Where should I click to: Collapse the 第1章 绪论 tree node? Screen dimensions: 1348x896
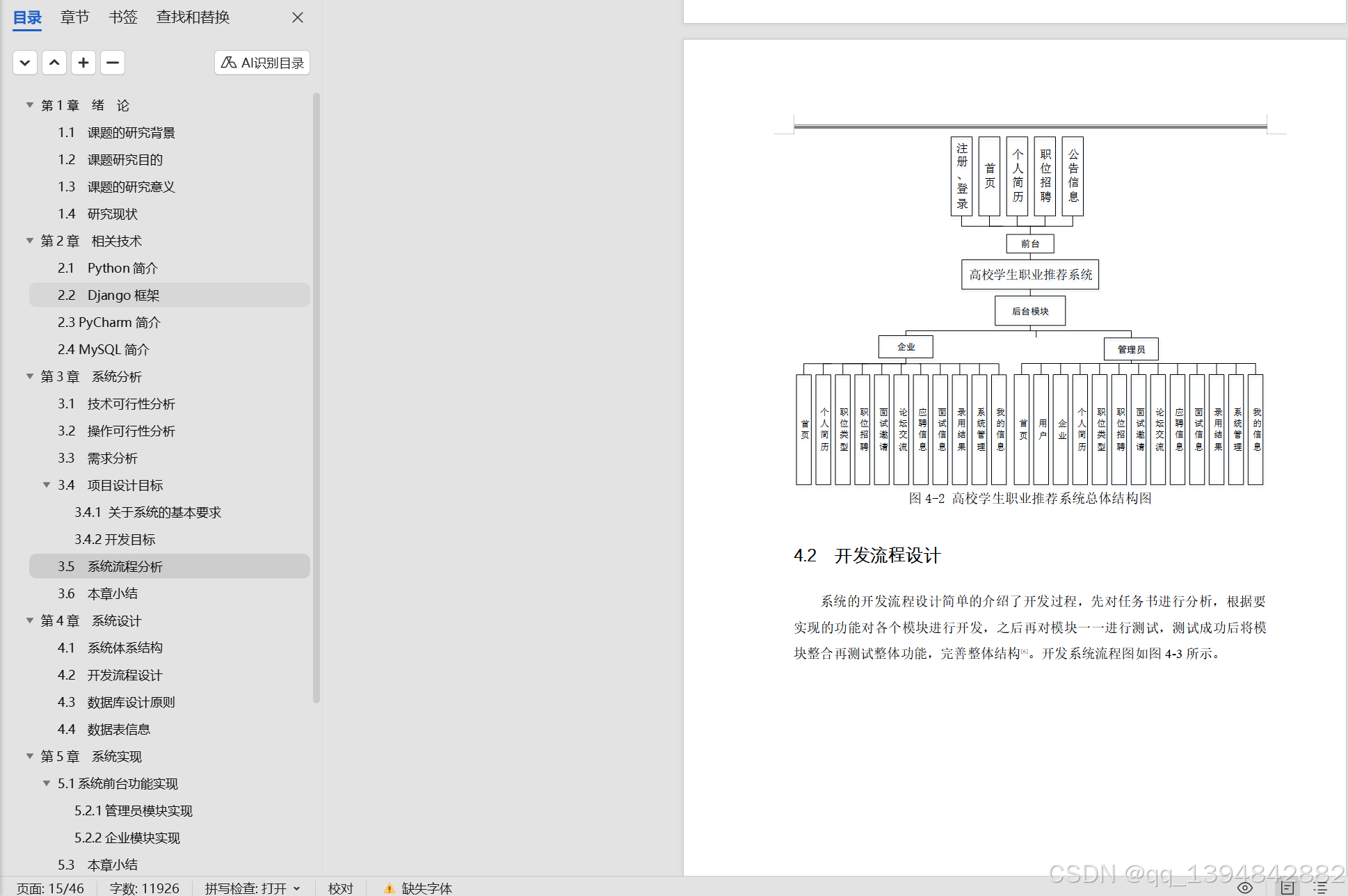coord(30,105)
